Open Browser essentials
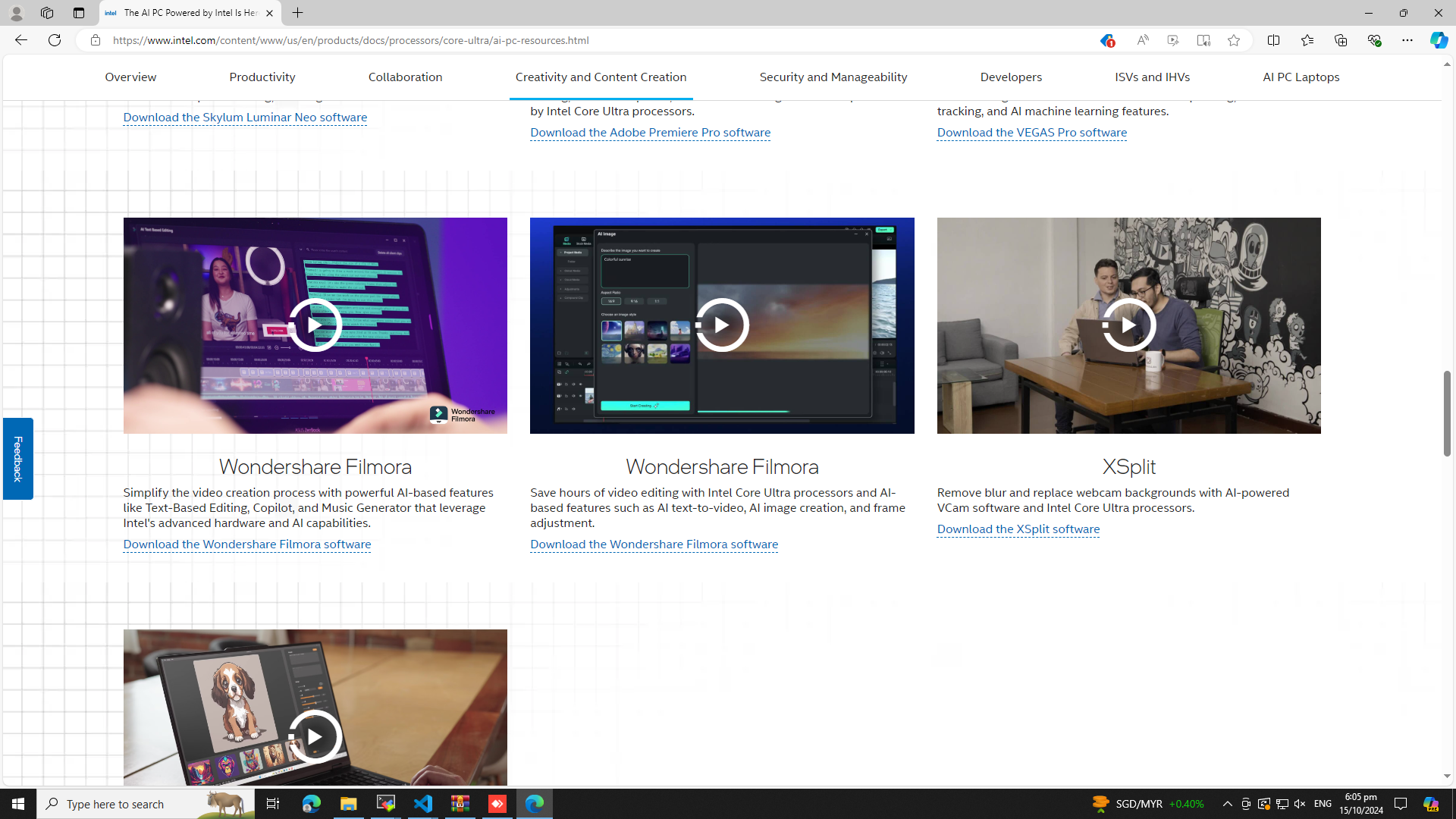 [1374, 40]
